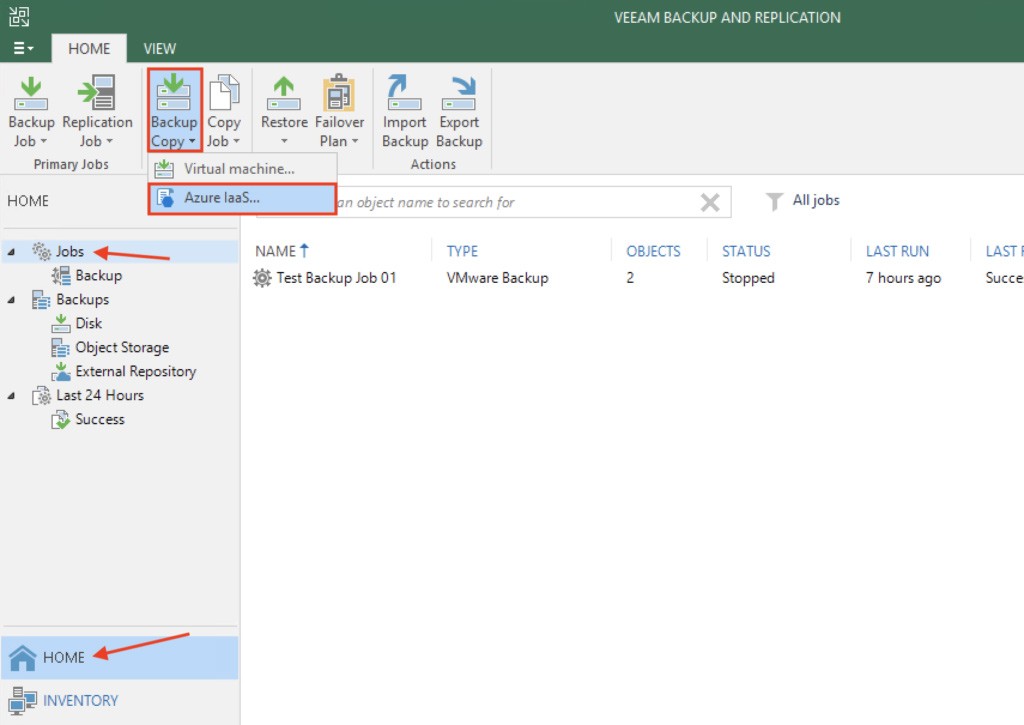Click the Success node icon
Viewport: 1024px width, 725px height.
pyautogui.click(x=61, y=419)
